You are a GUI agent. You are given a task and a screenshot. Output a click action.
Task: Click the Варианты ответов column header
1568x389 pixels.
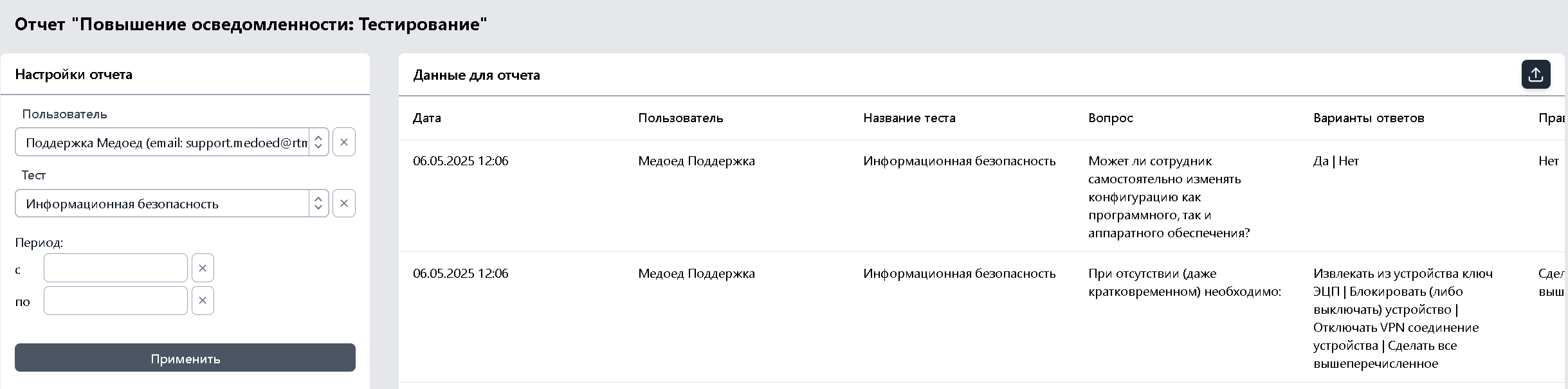click(1369, 118)
